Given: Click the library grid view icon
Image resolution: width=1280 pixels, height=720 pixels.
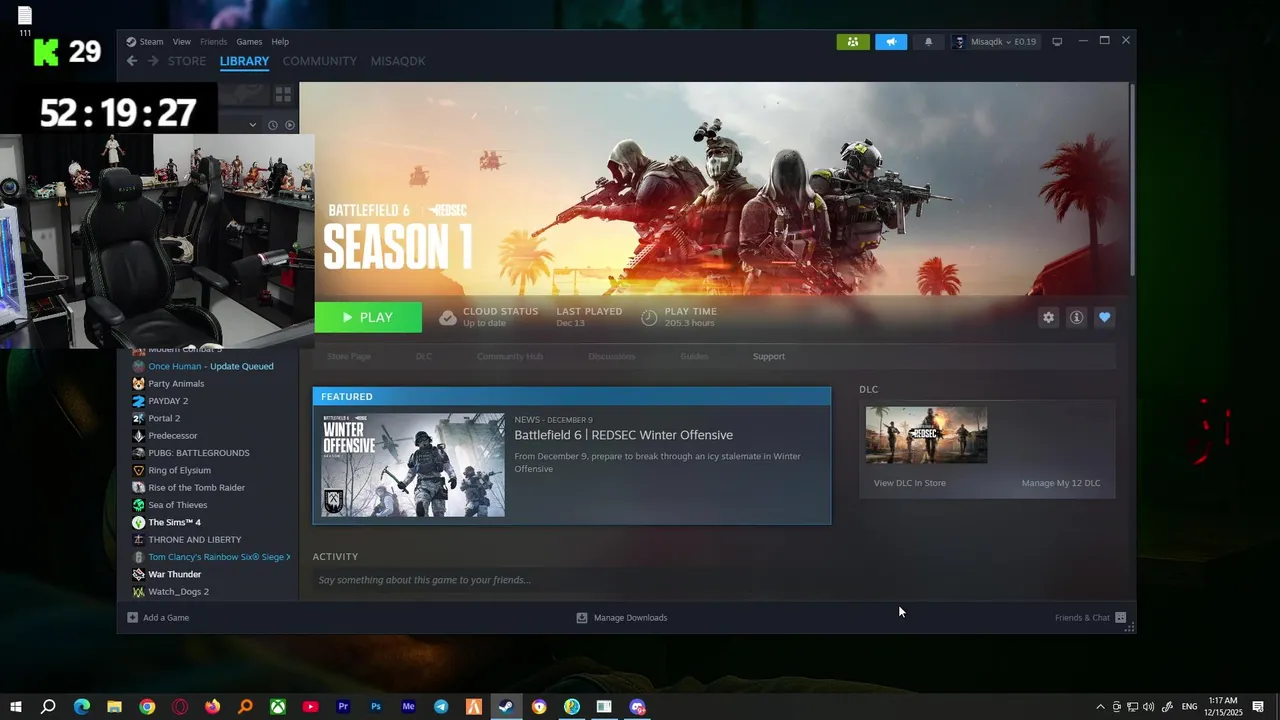Looking at the screenshot, I should coord(283,94).
